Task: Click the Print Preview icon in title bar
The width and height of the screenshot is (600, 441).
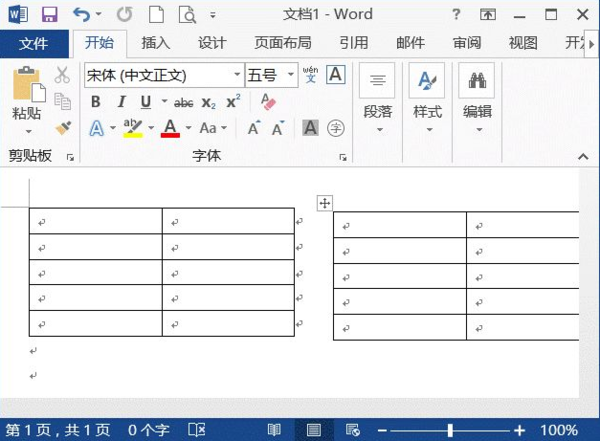Action: [188, 15]
